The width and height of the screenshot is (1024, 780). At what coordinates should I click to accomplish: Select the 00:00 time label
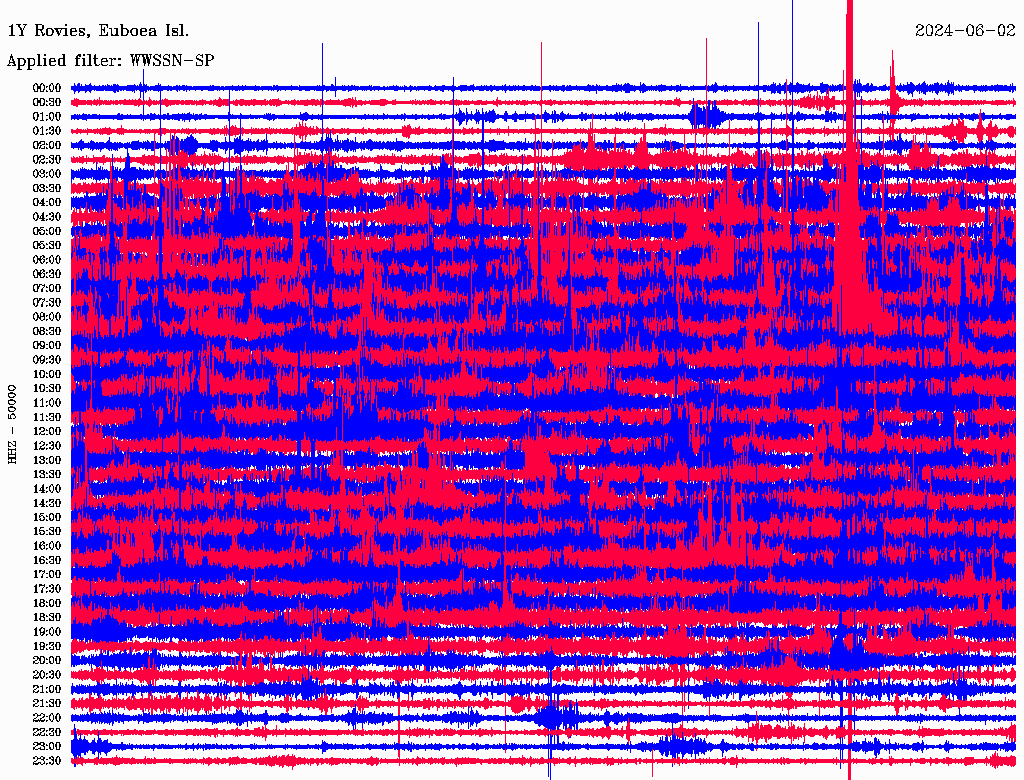47,88
